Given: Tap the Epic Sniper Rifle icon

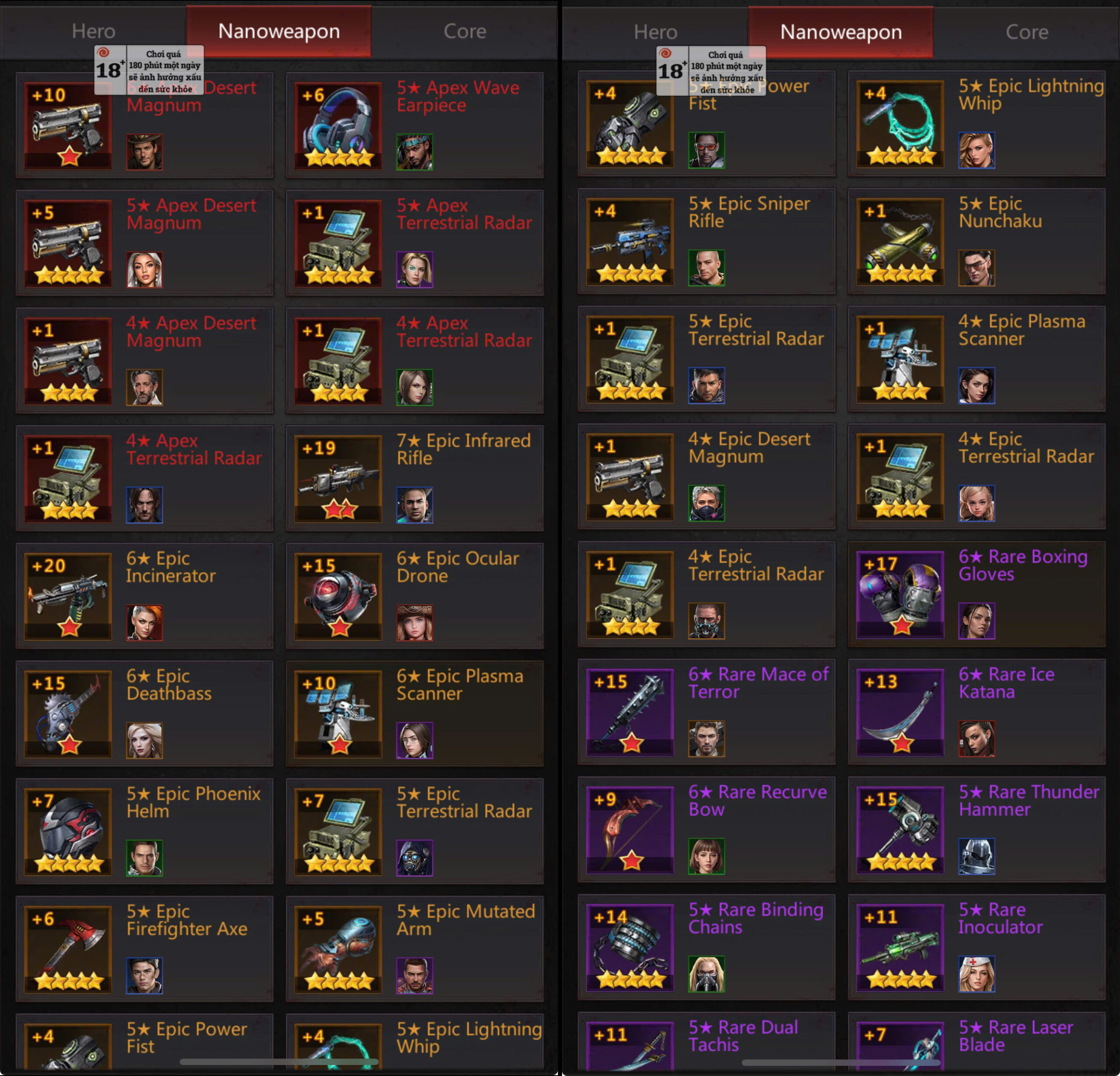Looking at the screenshot, I should click(x=630, y=241).
